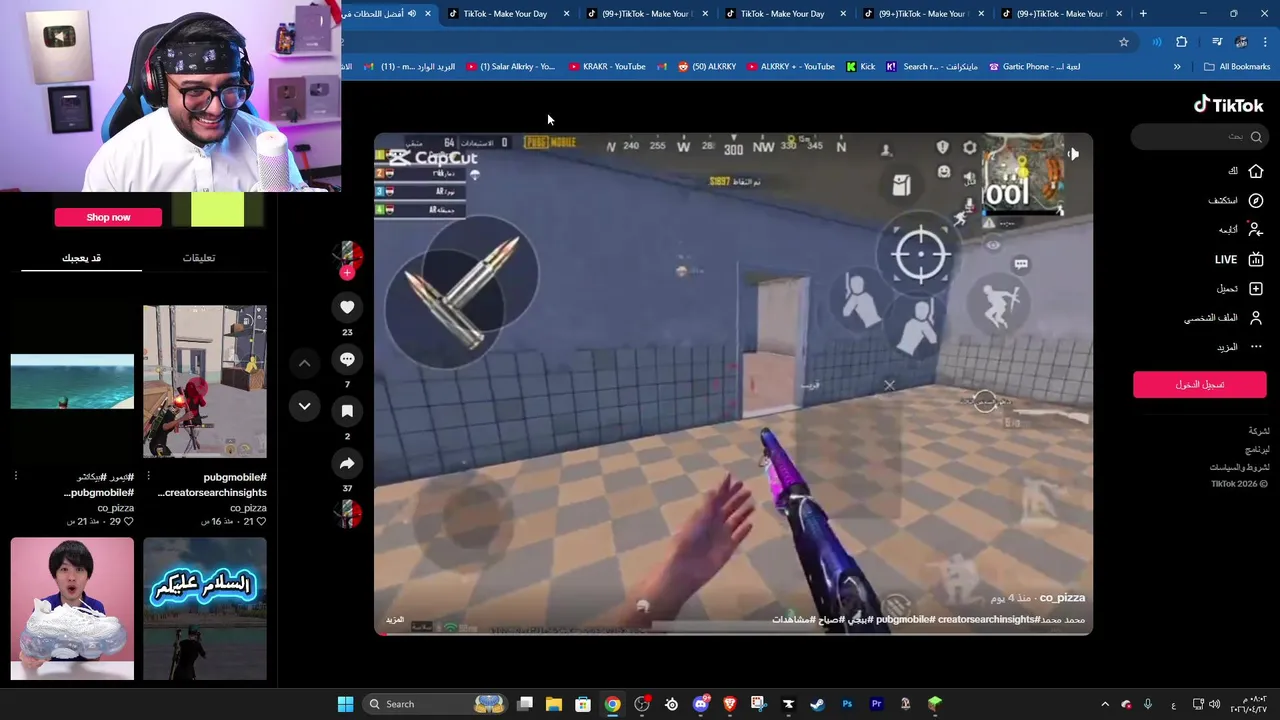Click the Windows taskbar Search box
The width and height of the screenshot is (1280, 720).
(x=433, y=704)
